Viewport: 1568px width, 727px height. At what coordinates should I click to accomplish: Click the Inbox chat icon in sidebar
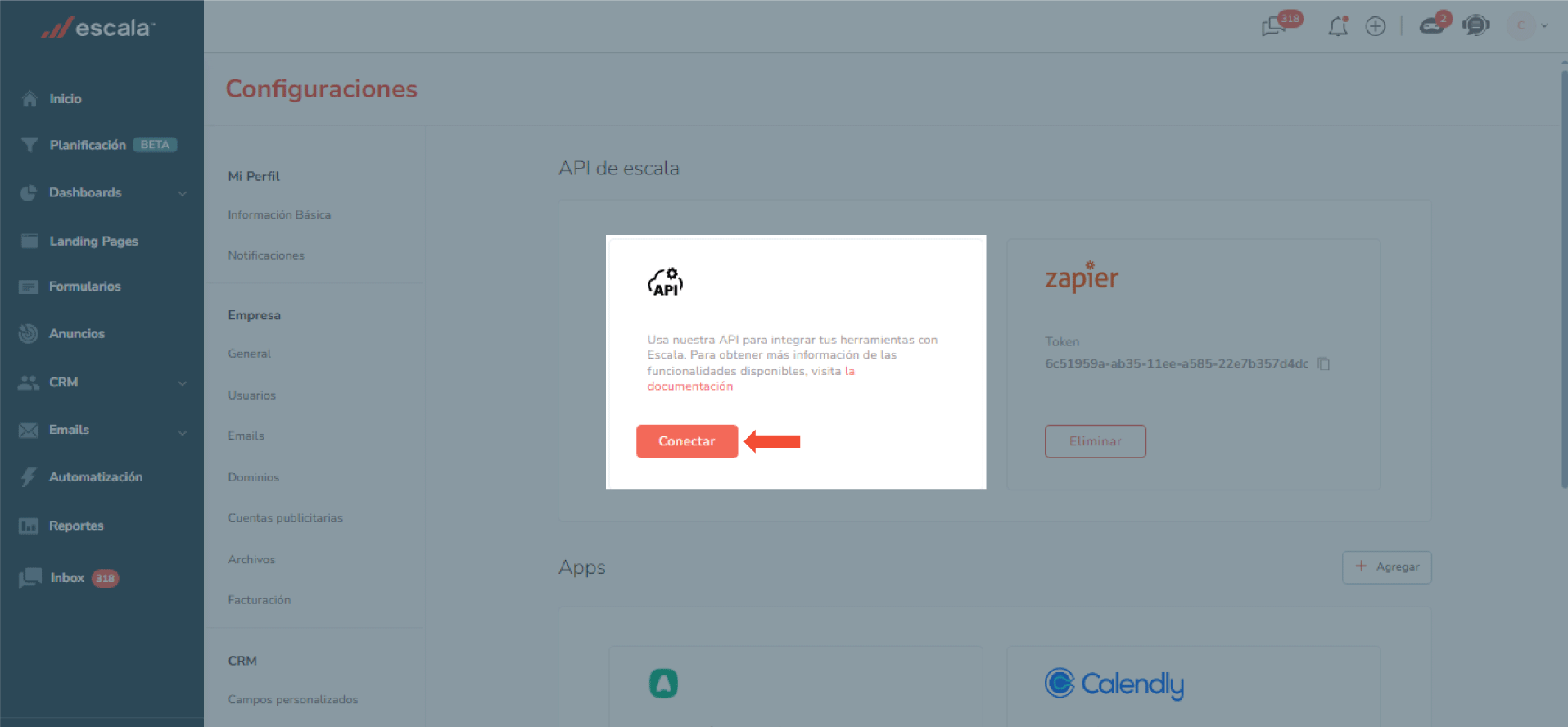(30, 578)
